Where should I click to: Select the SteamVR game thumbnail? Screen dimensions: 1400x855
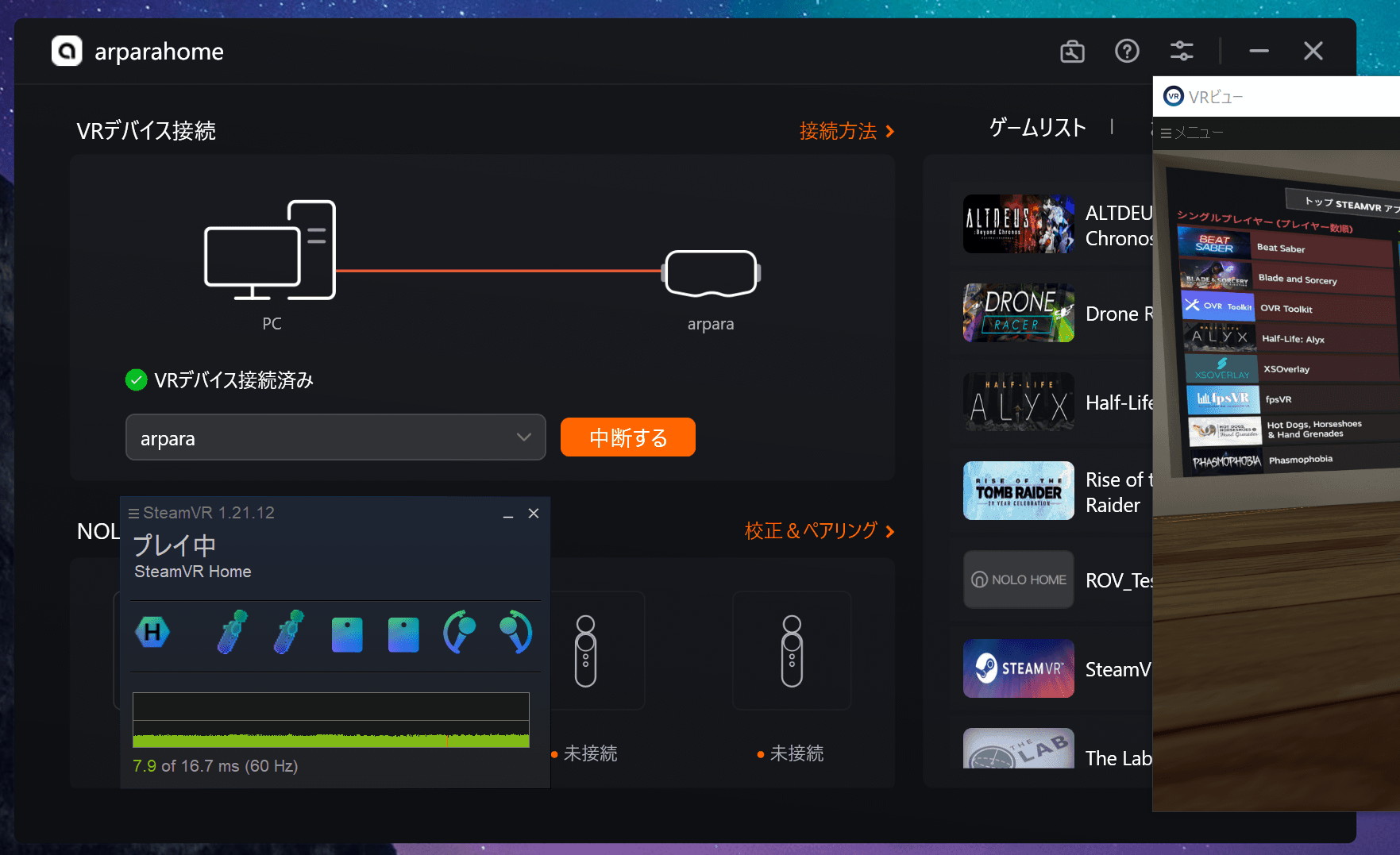click(1019, 668)
